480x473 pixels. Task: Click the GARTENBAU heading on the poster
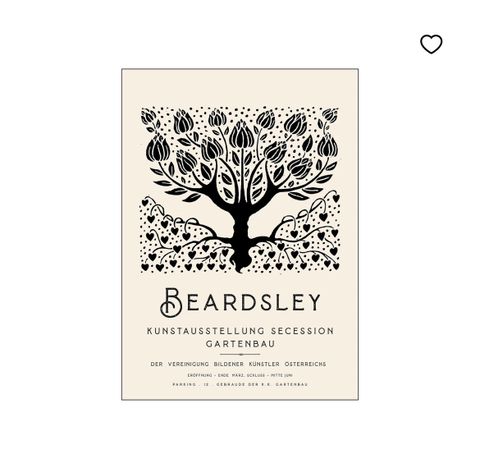coord(240,344)
